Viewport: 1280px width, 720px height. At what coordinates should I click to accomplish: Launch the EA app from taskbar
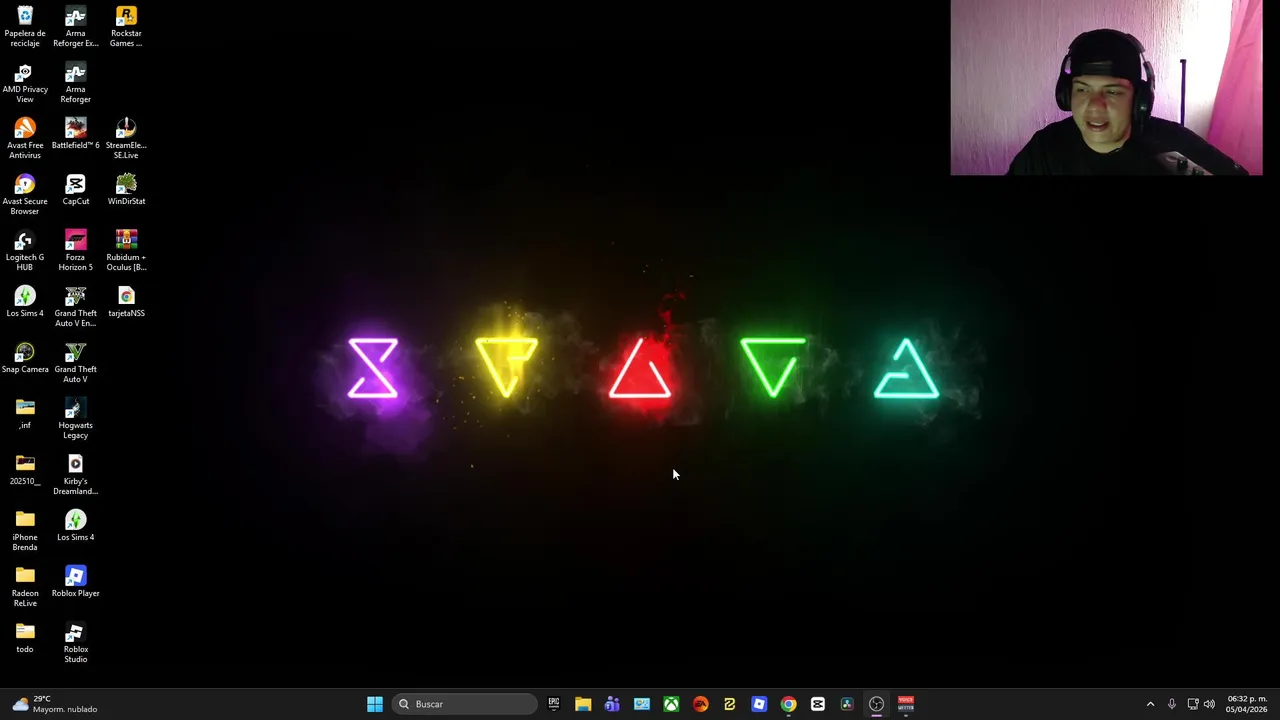pyautogui.click(x=700, y=704)
